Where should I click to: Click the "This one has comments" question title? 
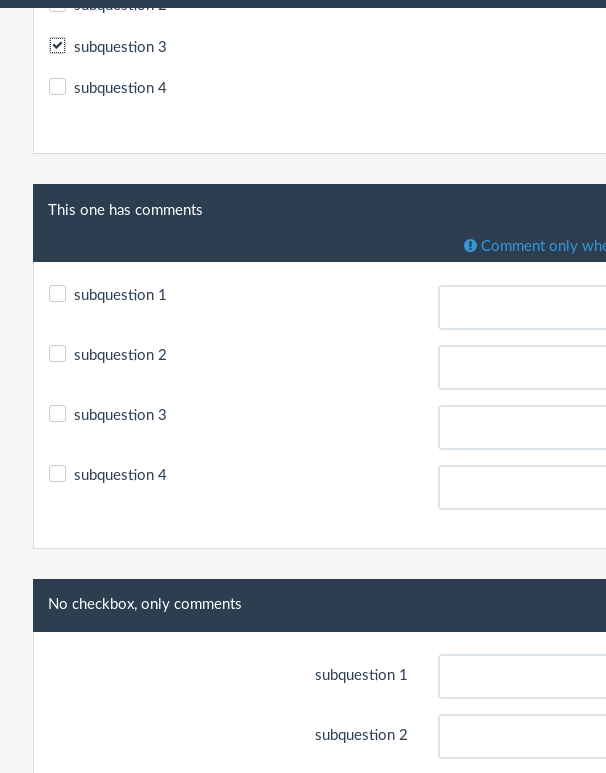125,210
